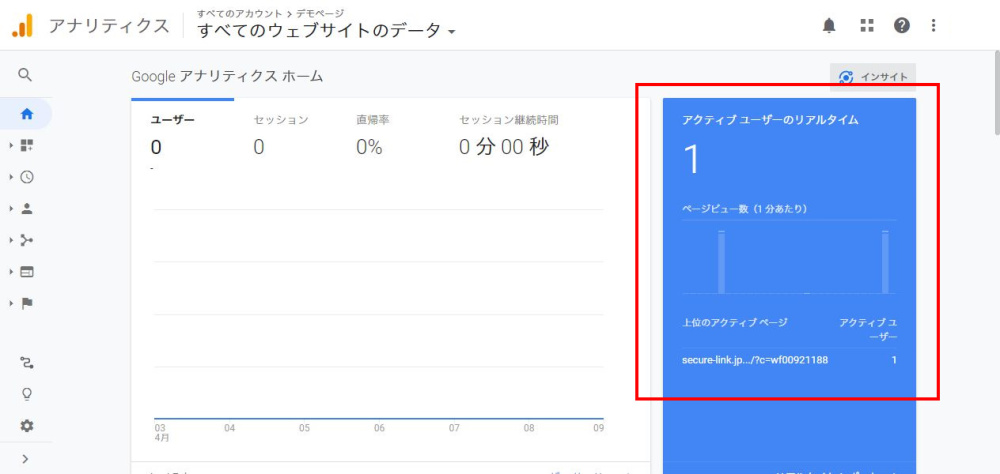The image size is (1000, 474).
Task: Click the Google アナリティクス ホーム title
Action: pos(227,77)
